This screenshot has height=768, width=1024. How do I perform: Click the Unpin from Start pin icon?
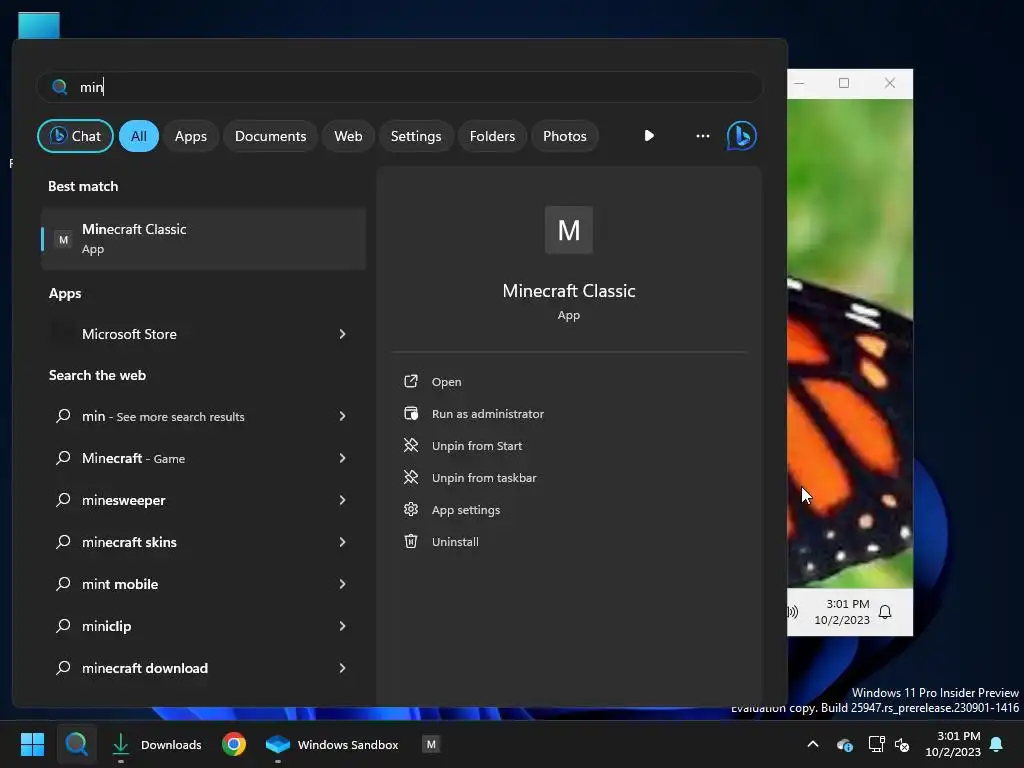click(411, 445)
